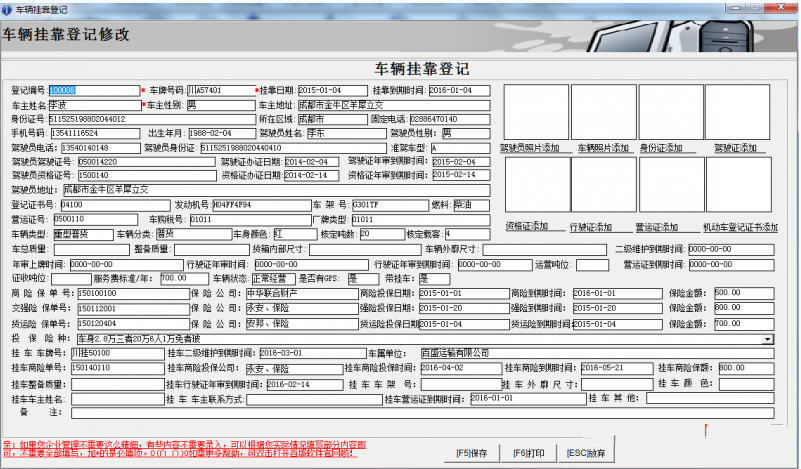Click the [F6]打印 print button
Image resolution: width=801 pixels, height=469 pixels.
click(528, 453)
